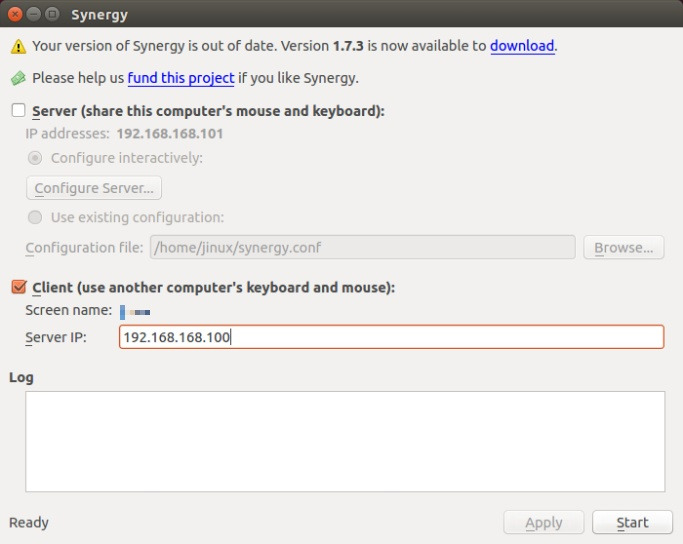Viewport: 683px width, 544px height.
Task: Select Use existing configuration radio button
Action: (35, 217)
